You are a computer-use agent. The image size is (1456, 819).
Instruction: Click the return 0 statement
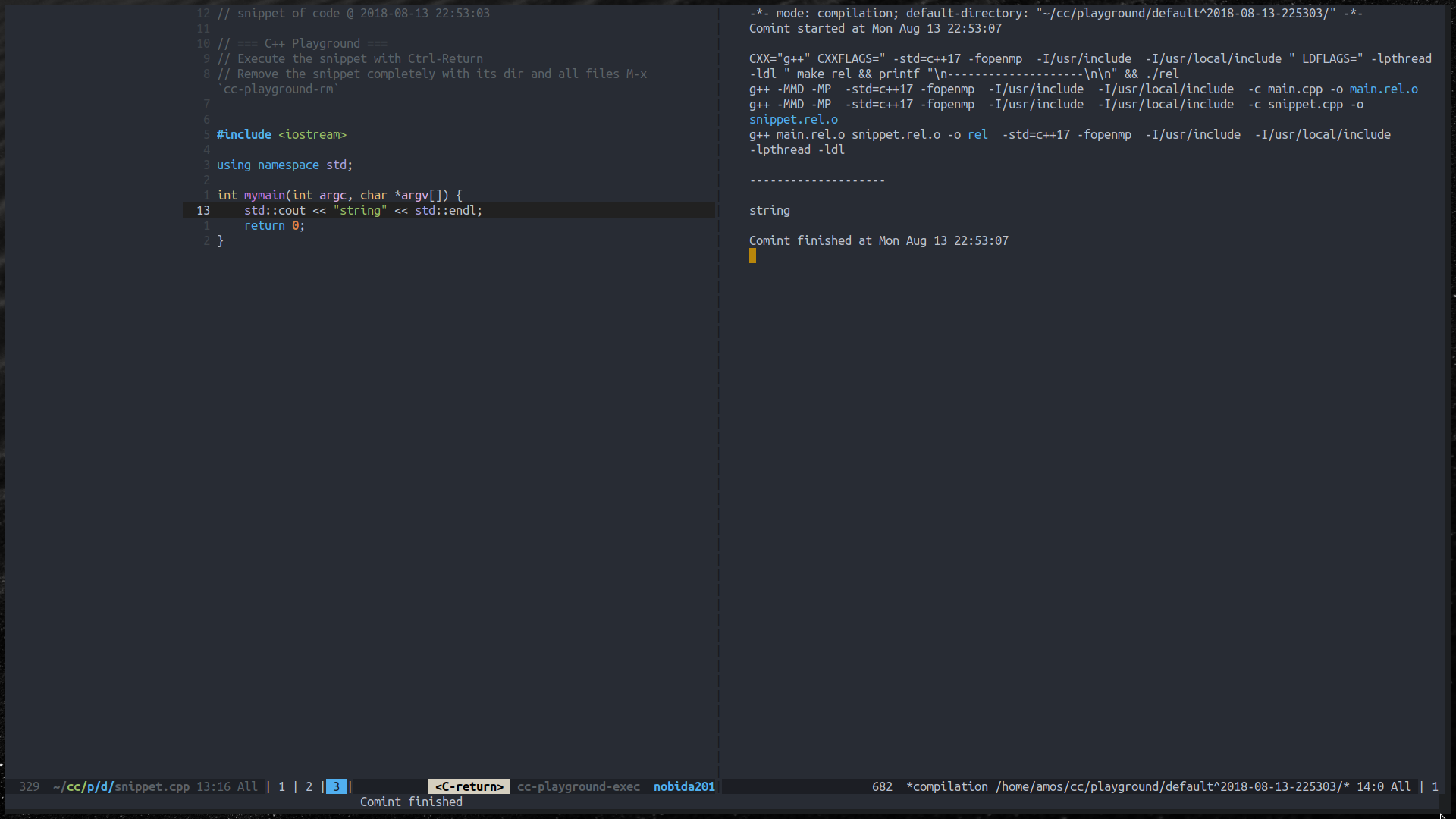coord(274,225)
